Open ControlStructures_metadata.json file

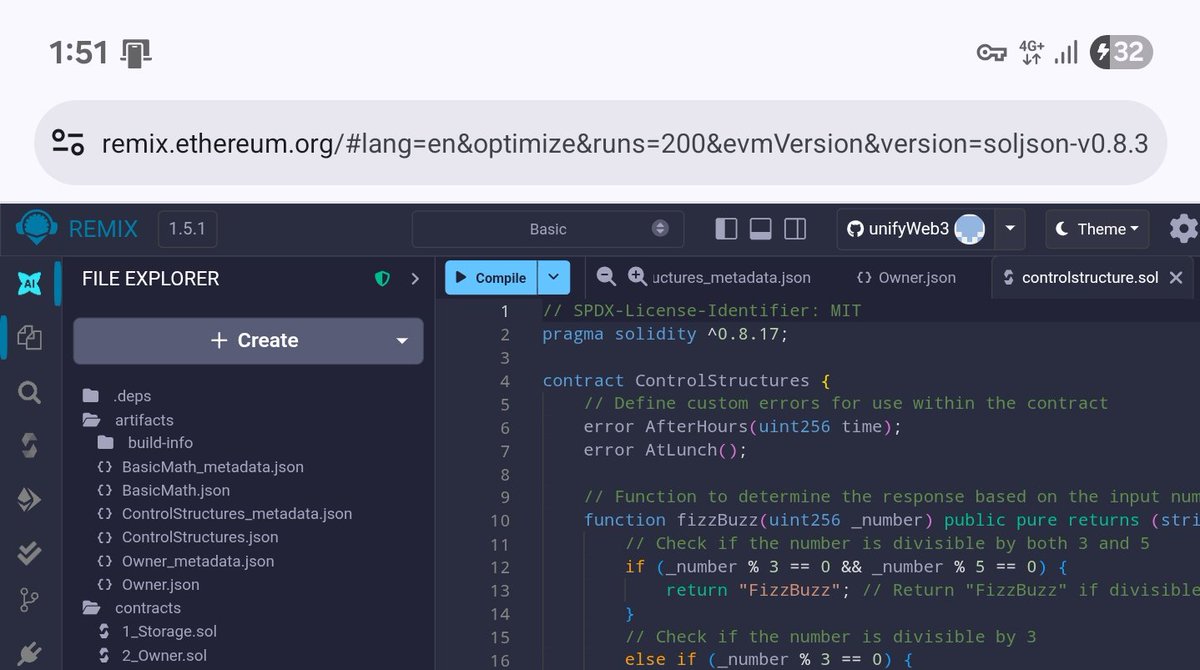click(236, 514)
